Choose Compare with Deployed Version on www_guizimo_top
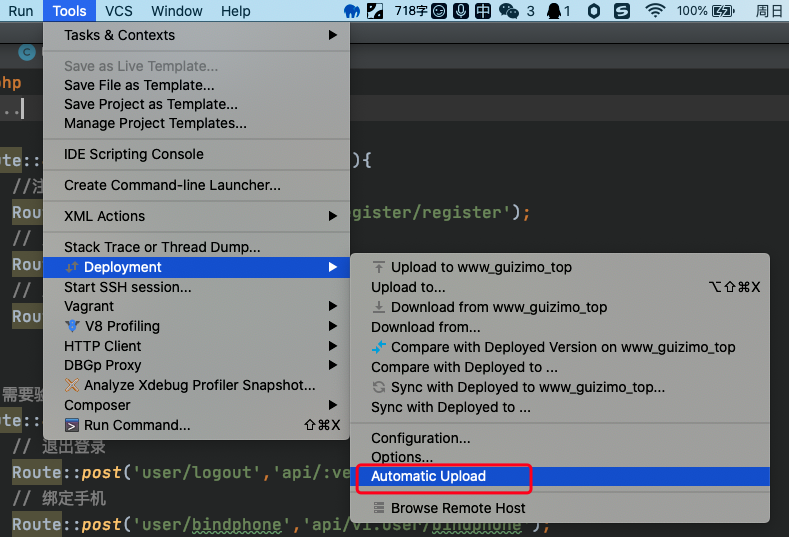This screenshot has height=537, width=789. click(x=560, y=347)
